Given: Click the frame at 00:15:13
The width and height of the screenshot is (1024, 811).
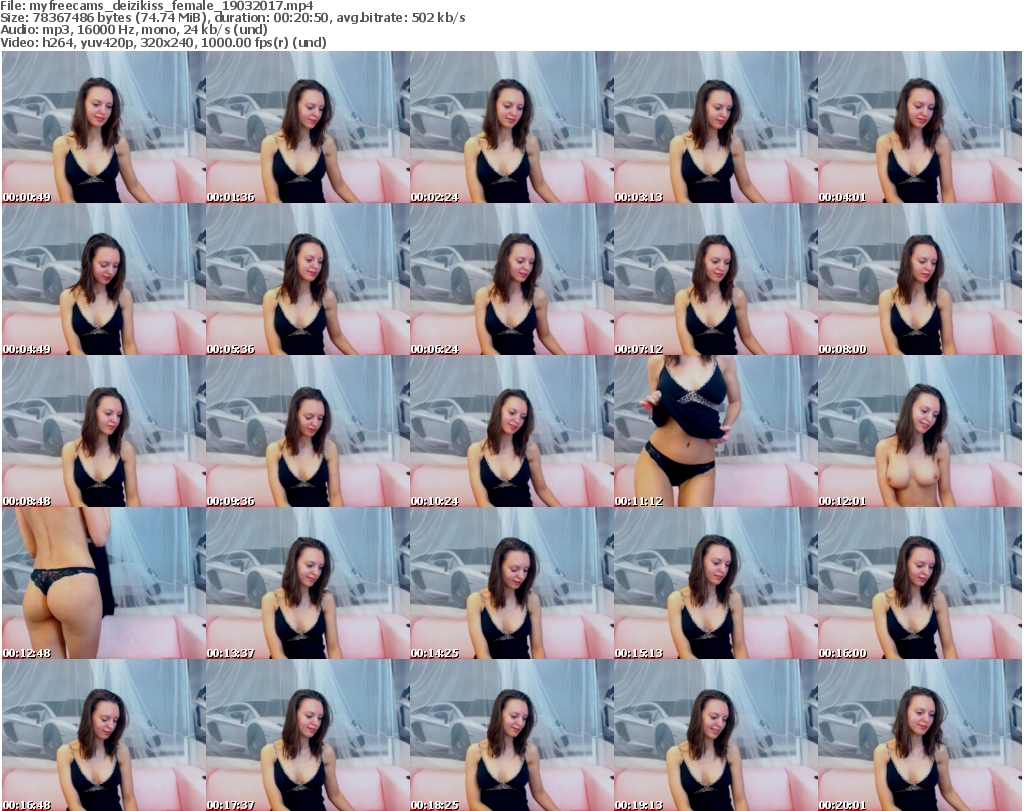Looking at the screenshot, I should tap(716, 583).
